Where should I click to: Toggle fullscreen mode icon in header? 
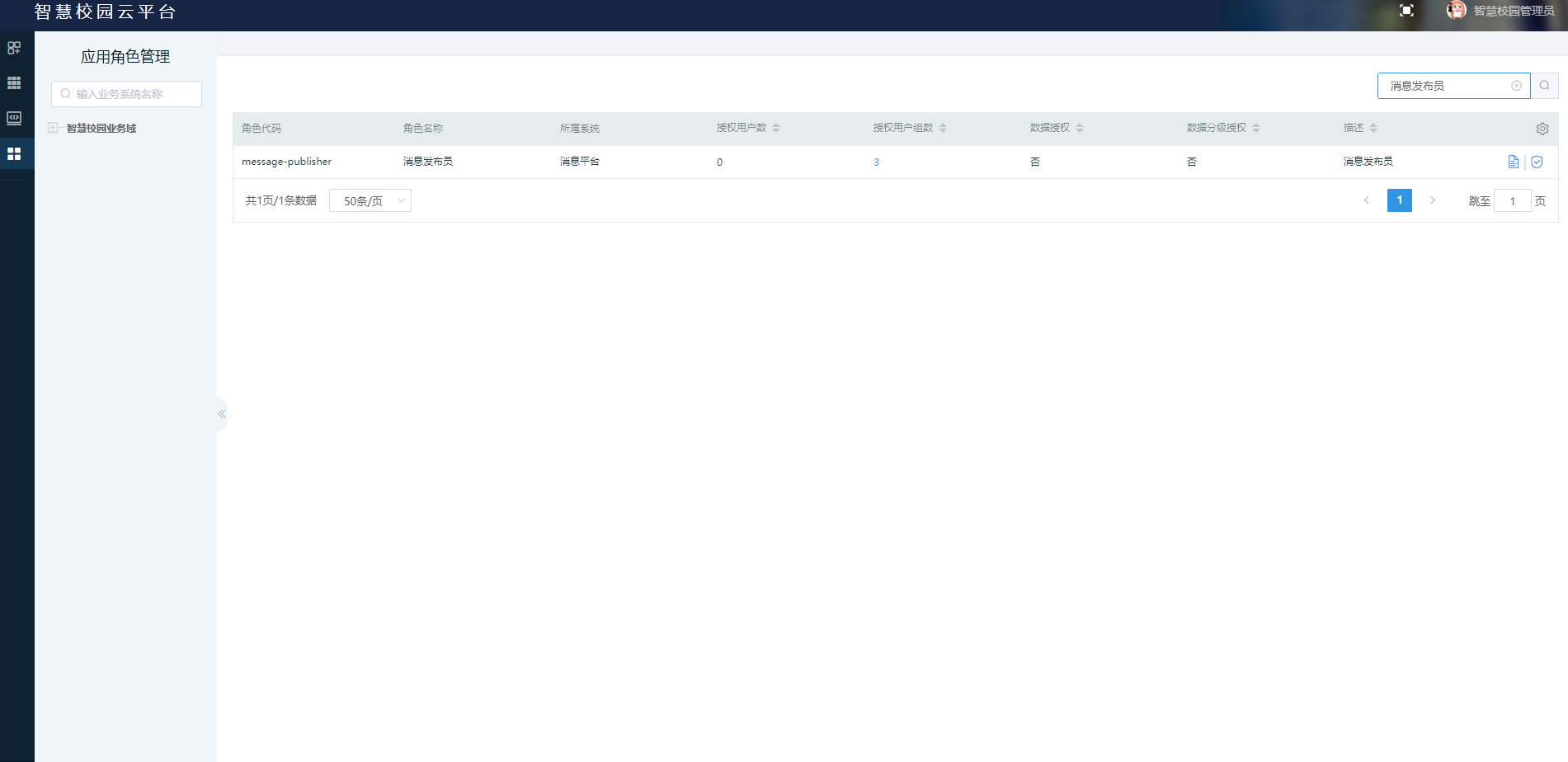[1407, 11]
